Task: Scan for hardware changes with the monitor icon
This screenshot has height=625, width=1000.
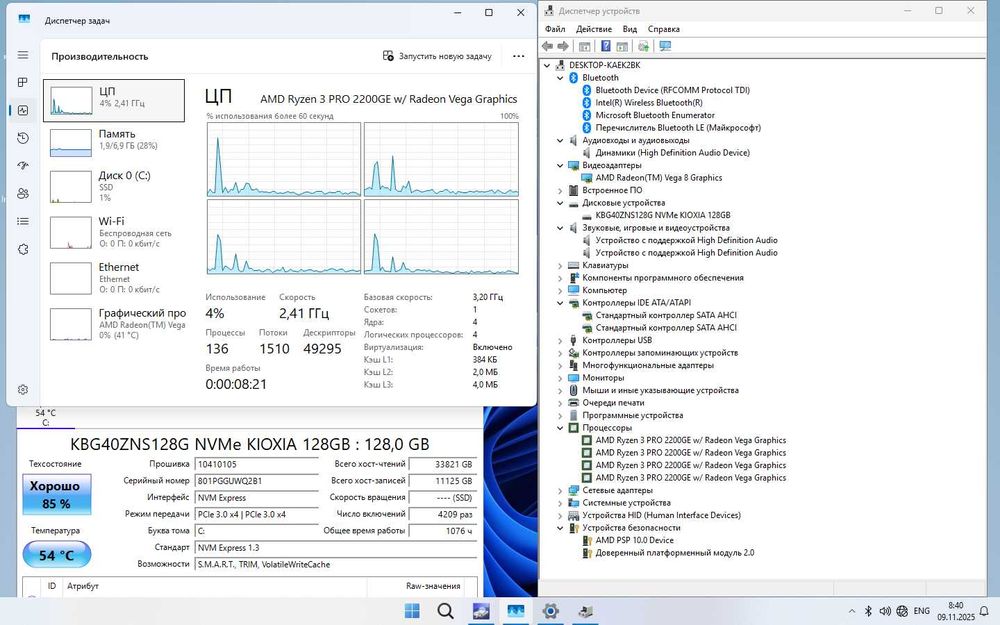Action: 665,46
